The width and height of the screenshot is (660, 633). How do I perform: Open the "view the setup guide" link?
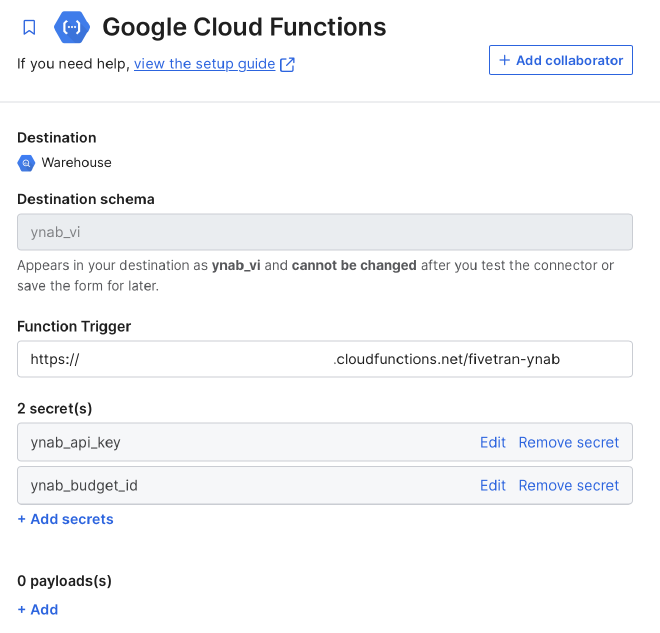pyautogui.click(x=204, y=64)
